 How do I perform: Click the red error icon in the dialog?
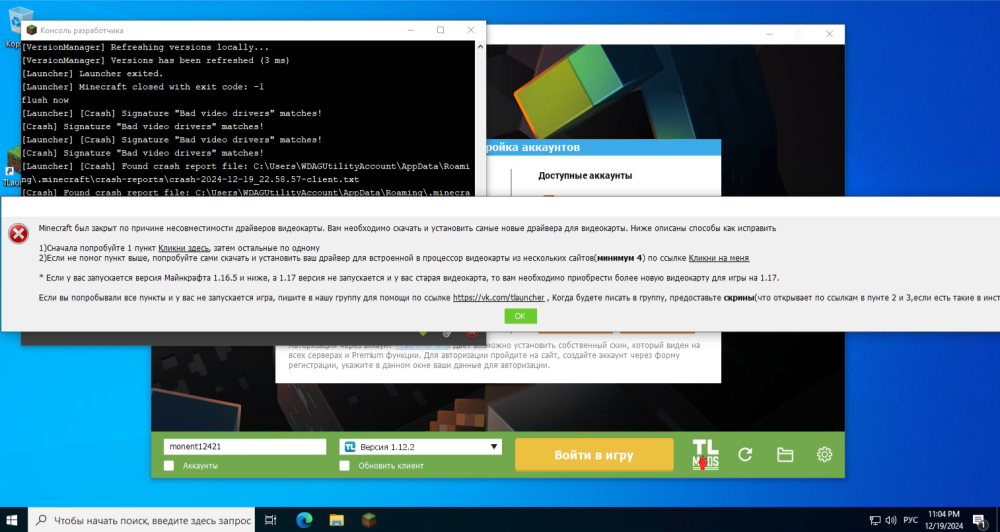[18, 233]
